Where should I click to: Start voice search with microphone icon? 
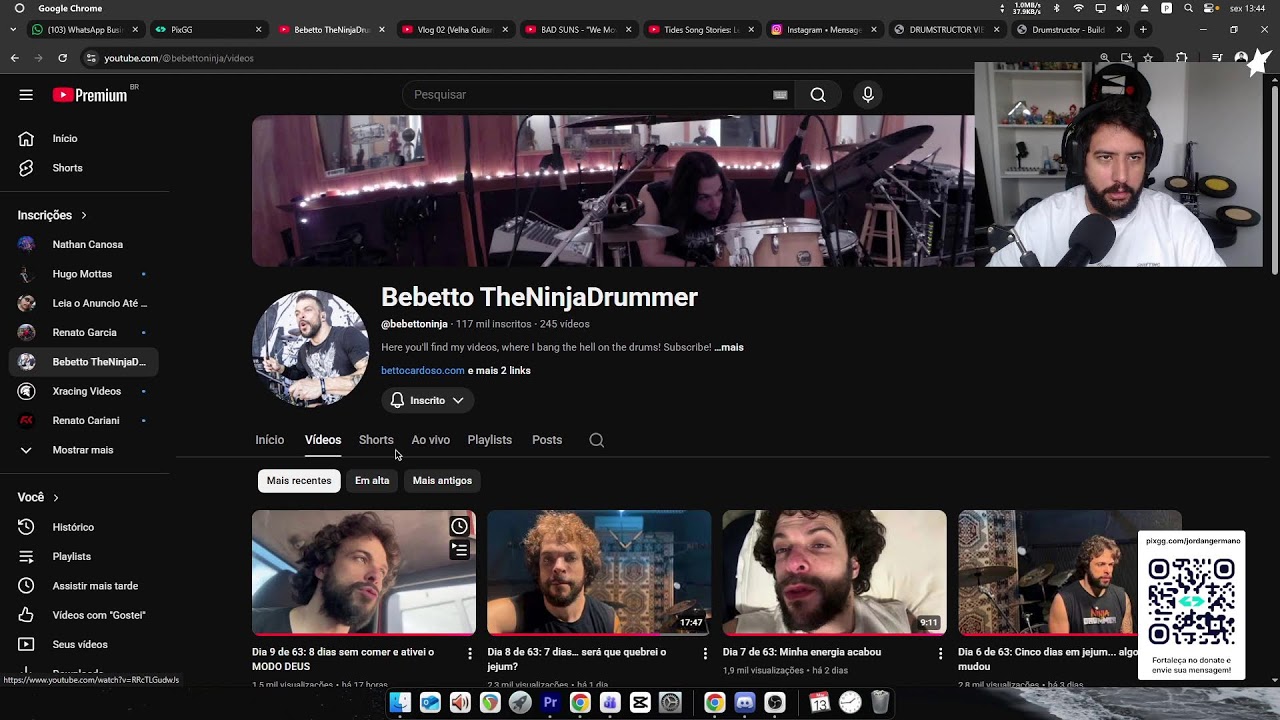click(868, 95)
